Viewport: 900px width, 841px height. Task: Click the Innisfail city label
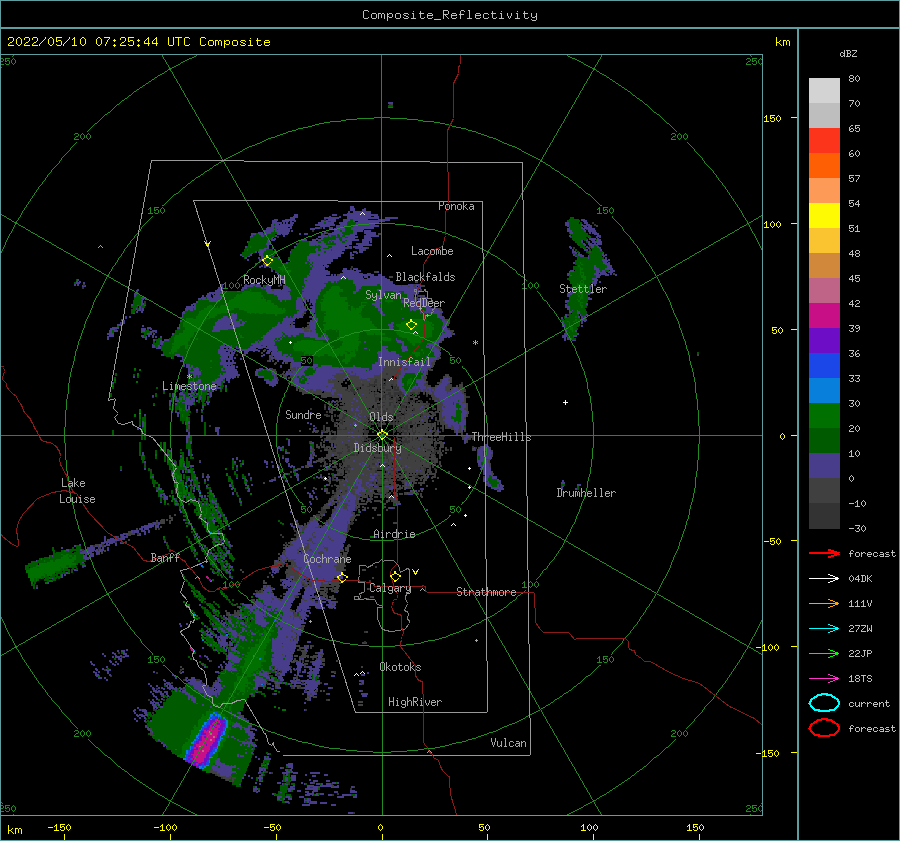[x=404, y=362]
